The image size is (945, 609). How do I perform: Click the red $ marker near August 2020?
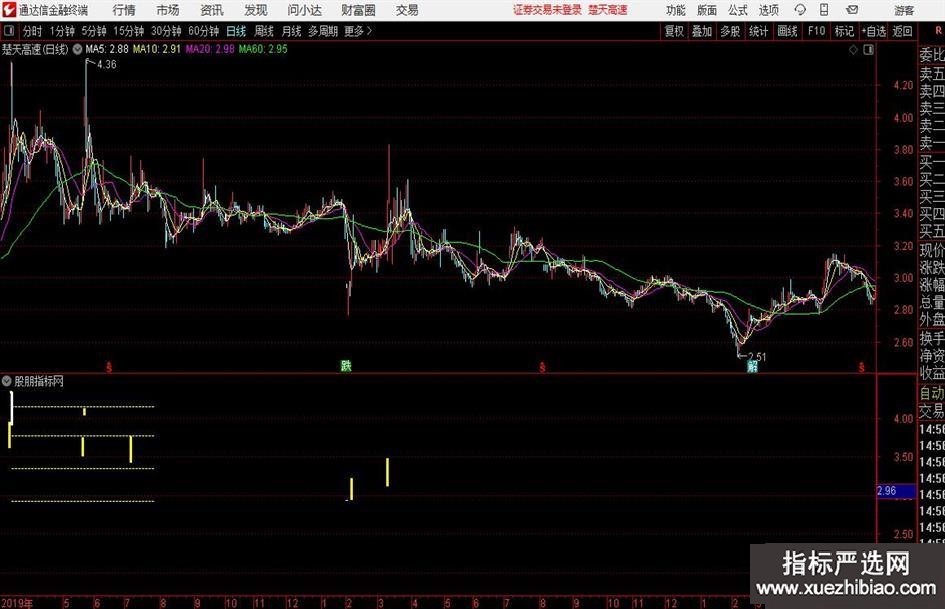(542, 367)
